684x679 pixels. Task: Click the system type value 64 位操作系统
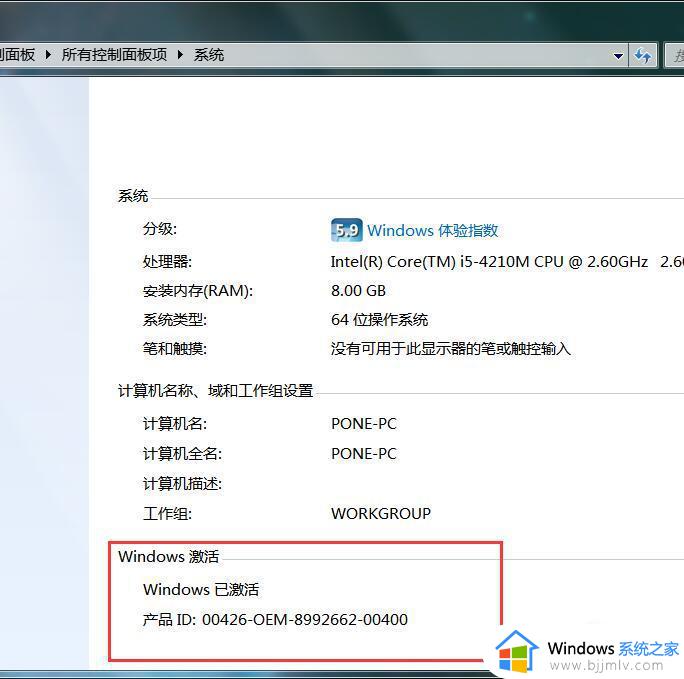380,320
